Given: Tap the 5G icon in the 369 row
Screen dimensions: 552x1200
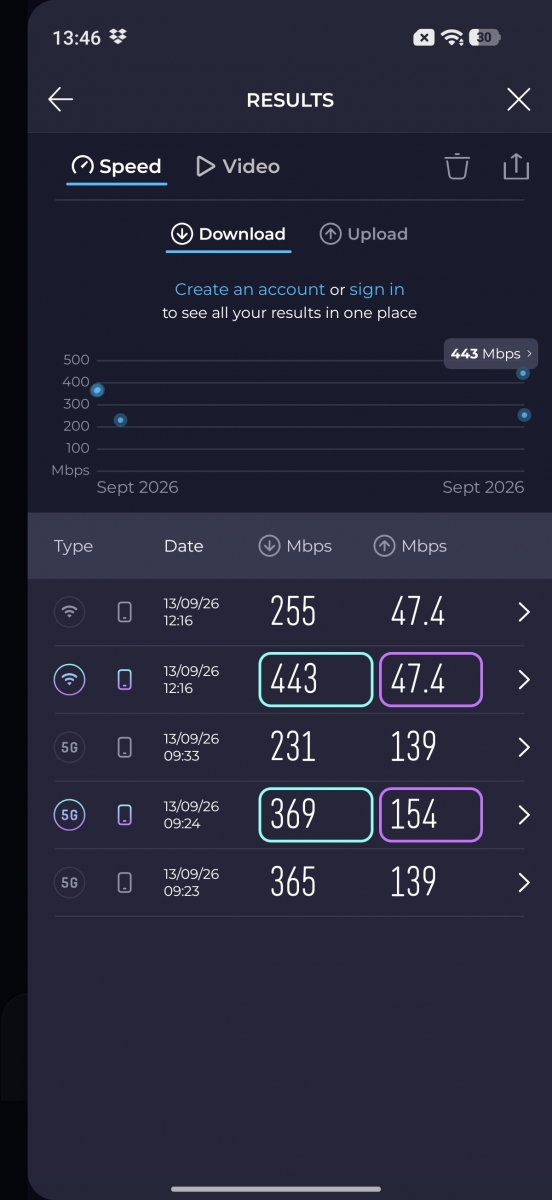Looking at the screenshot, I should 69,815.
